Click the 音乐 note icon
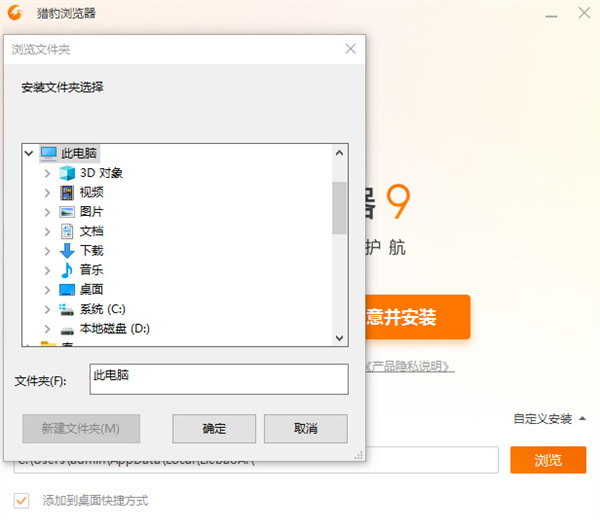This screenshot has height=528, width=600. (67, 270)
